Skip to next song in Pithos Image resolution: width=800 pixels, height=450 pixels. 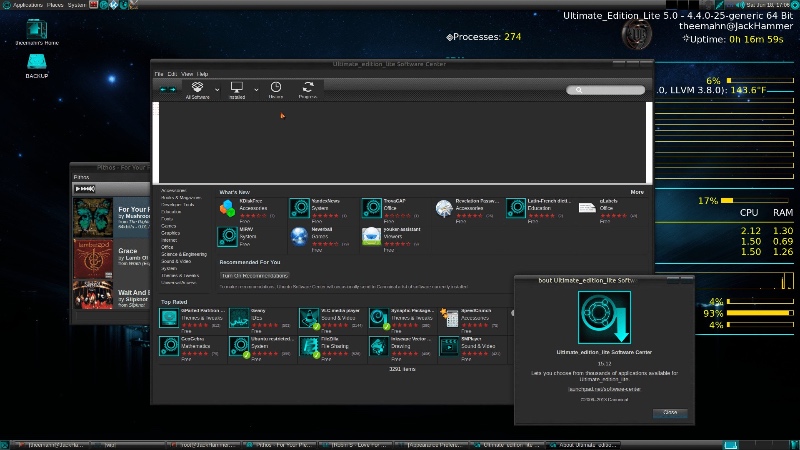click(85, 189)
